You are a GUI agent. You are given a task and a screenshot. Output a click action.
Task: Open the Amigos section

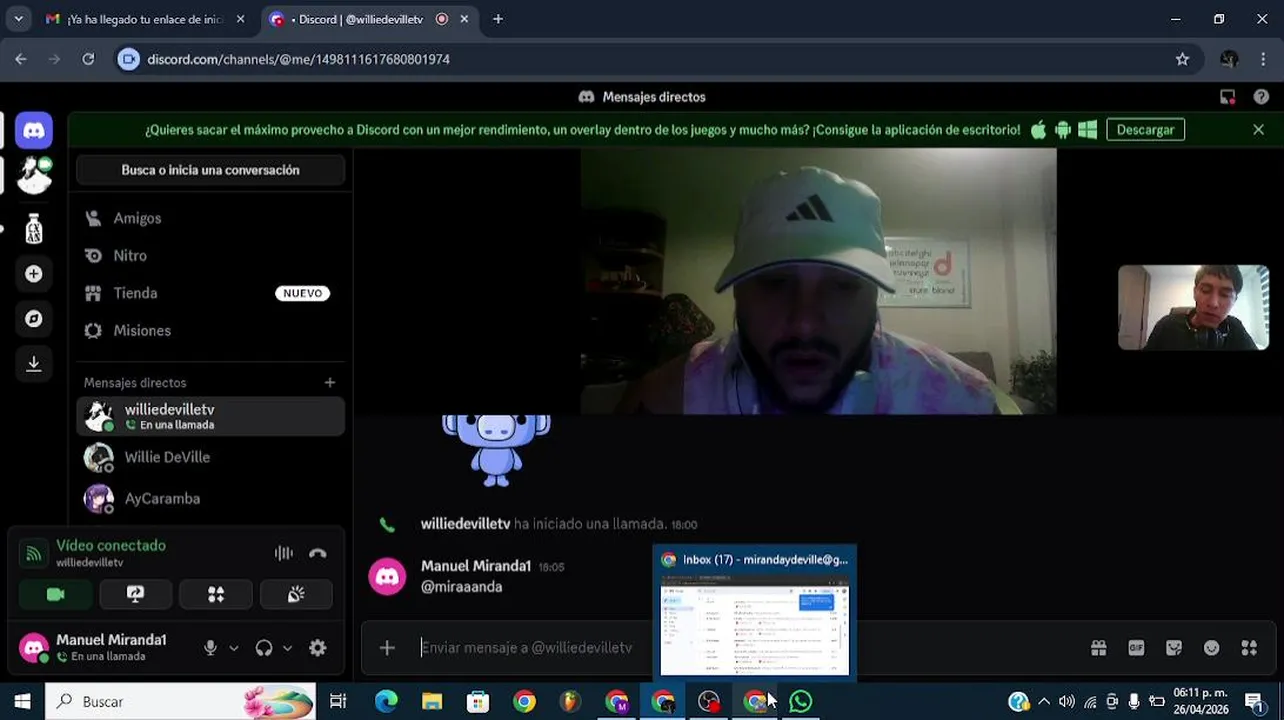[210, 218]
